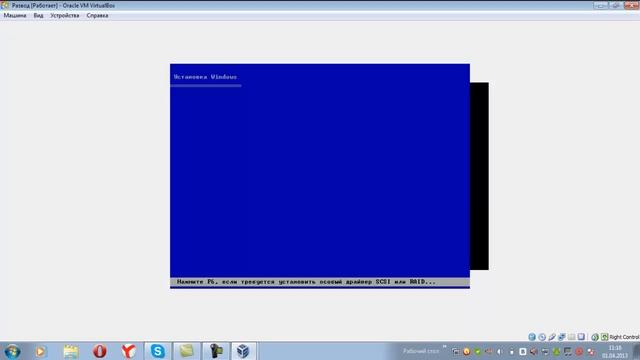Click the Установка Windows heading text
The height and width of the screenshot is (360, 640).
(205, 77)
